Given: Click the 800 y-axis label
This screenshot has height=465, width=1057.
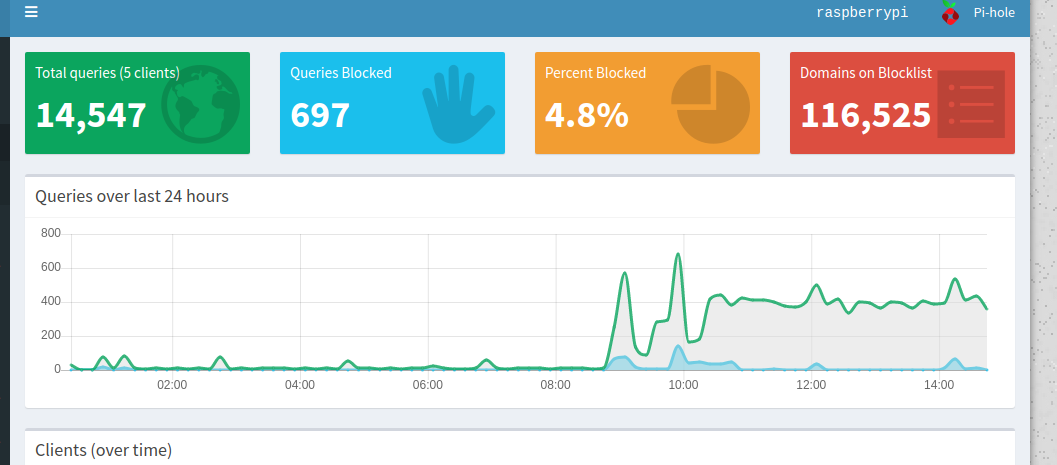Looking at the screenshot, I should 51,233.
